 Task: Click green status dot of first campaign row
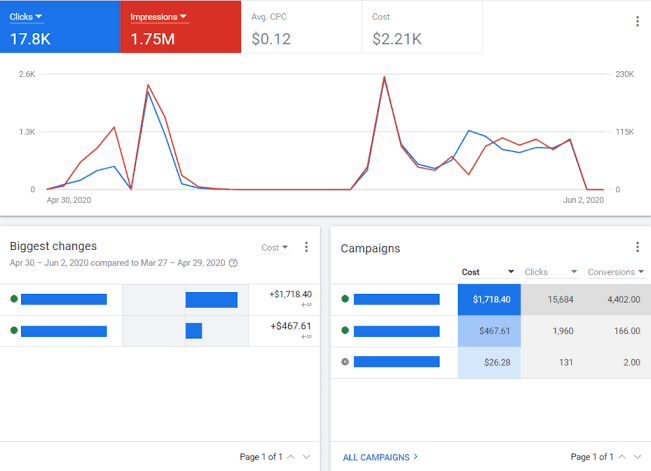click(345, 299)
